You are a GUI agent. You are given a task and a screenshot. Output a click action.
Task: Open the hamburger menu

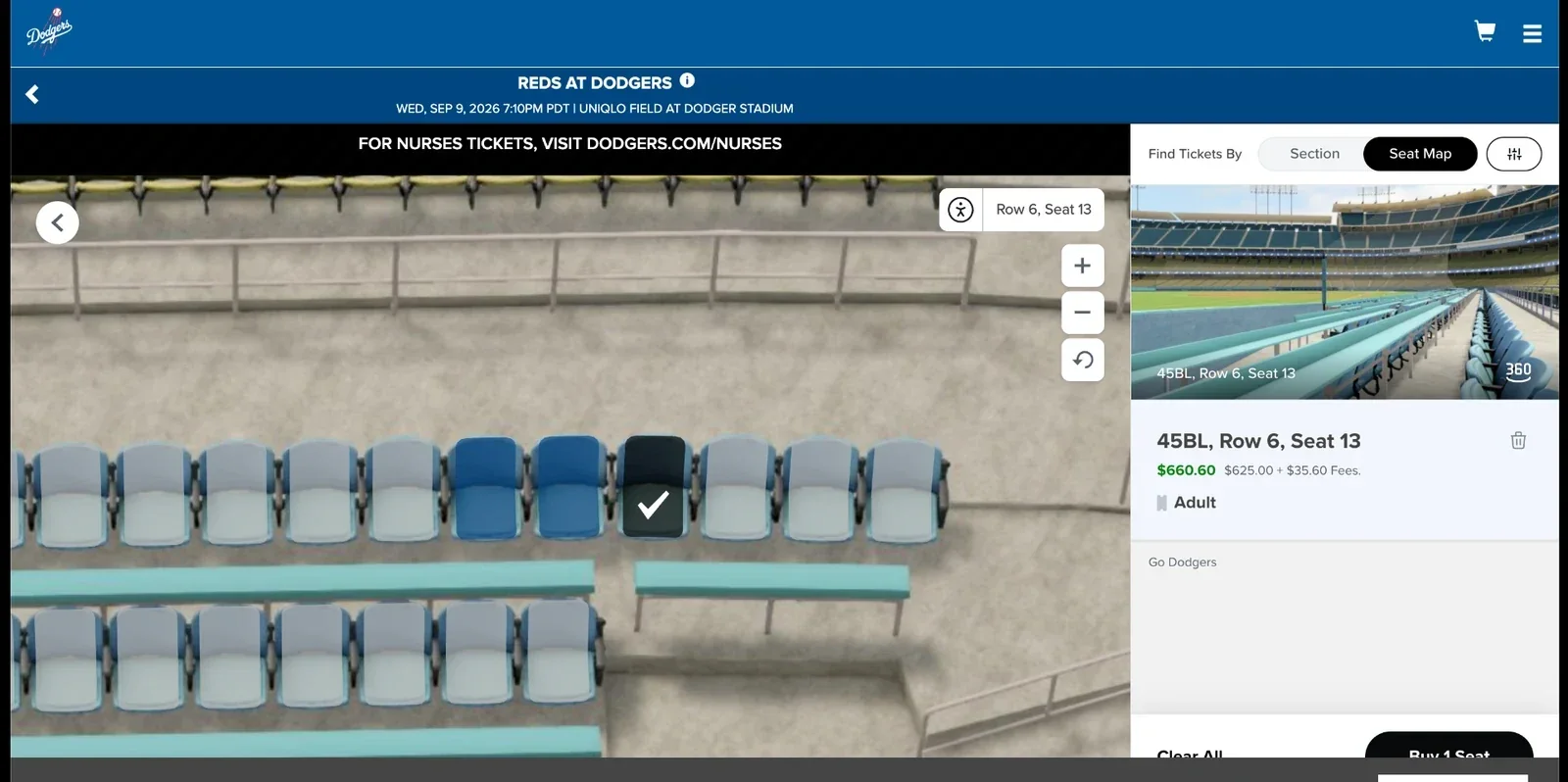click(x=1533, y=33)
